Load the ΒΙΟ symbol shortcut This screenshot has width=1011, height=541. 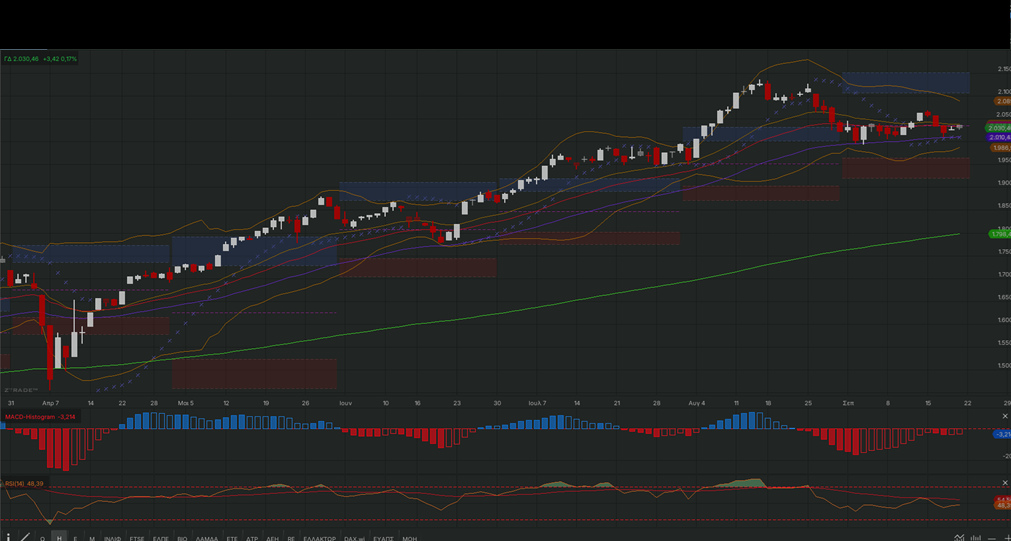coord(182,538)
